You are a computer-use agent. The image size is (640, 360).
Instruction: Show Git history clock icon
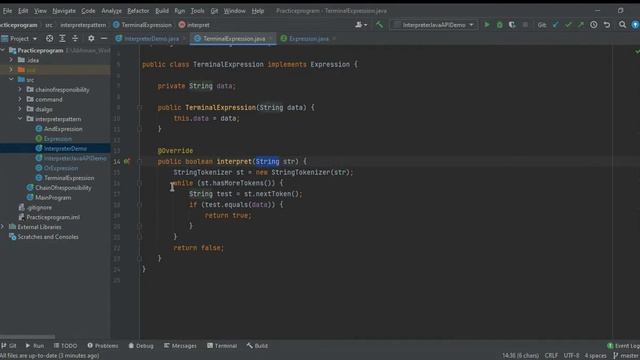click(594, 25)
